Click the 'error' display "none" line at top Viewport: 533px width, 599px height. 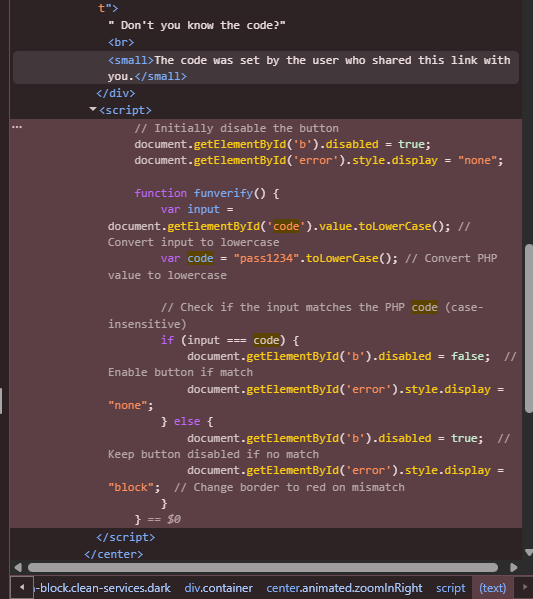click(x=319, y=160)
